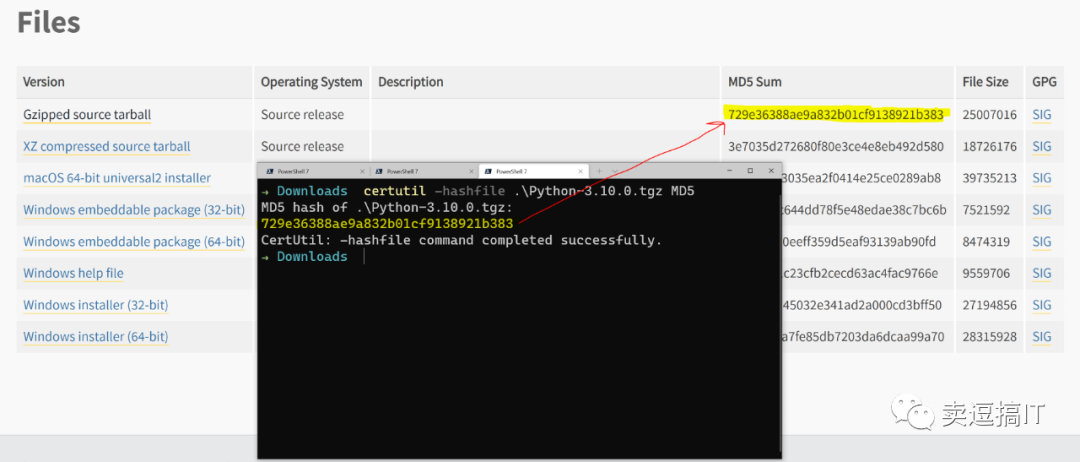
Task: Click file size 28315928
Action: (x=990, y=337)
